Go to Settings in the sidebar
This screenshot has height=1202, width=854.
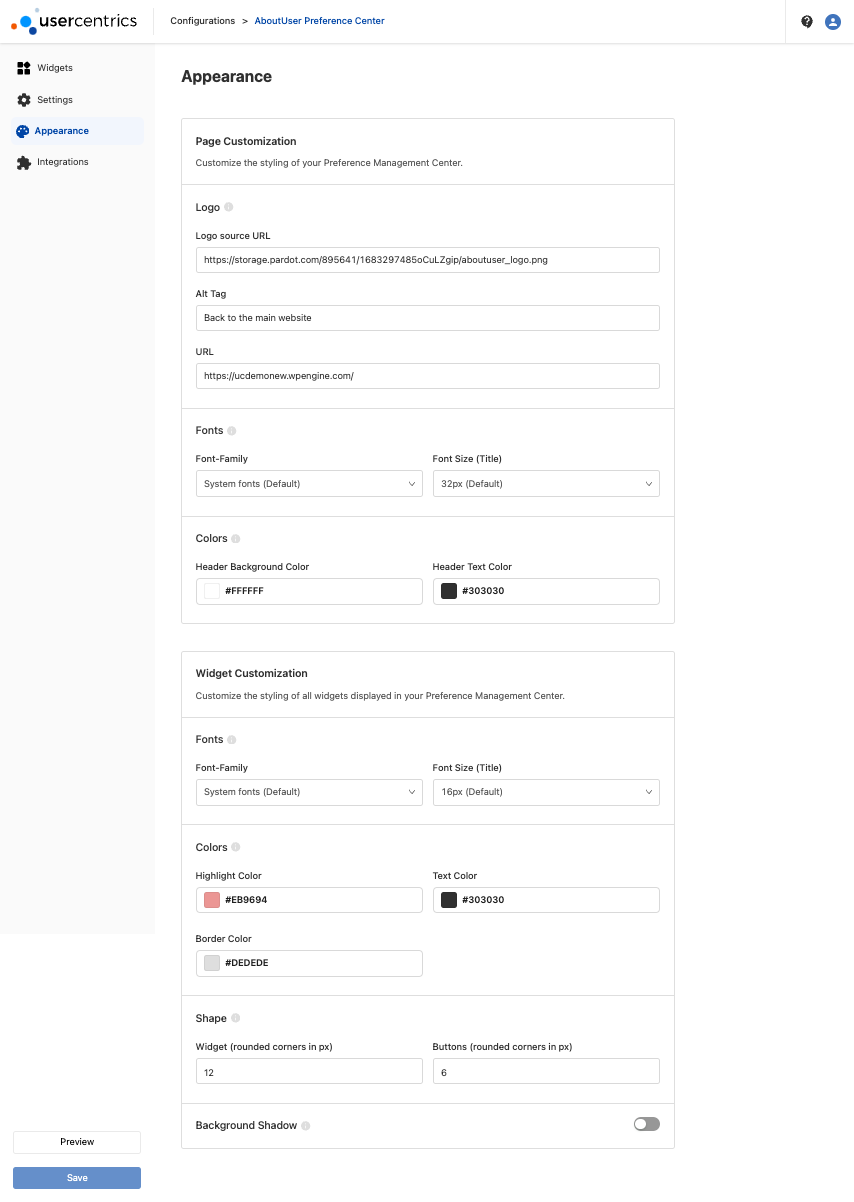[55, 100]
